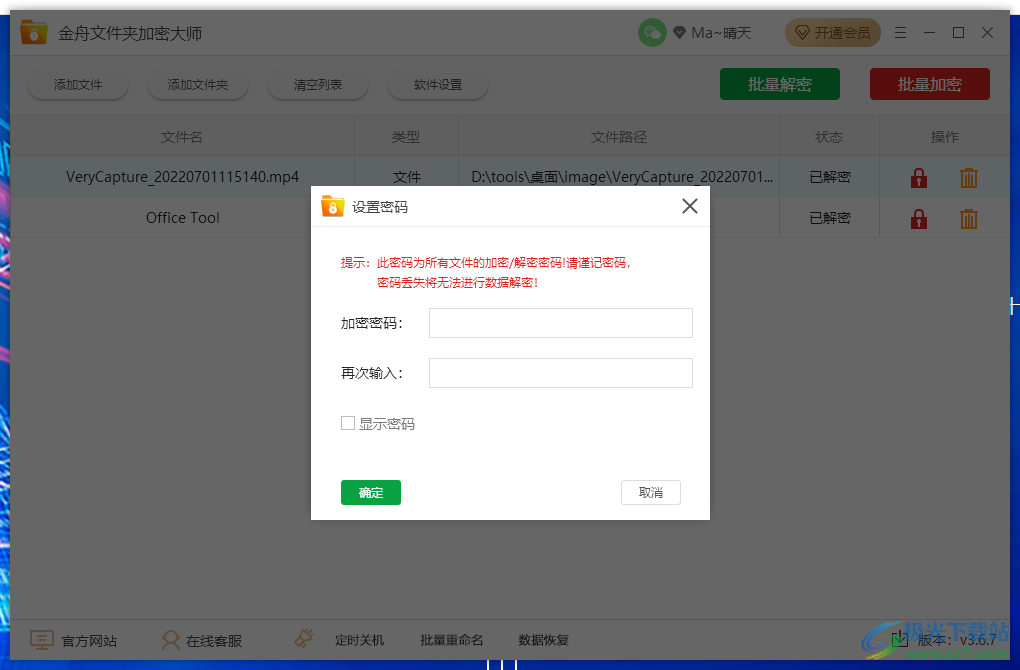1020x670 pixels.
Task: Click inside the 加密密码 input field
Action: (560, 322)
